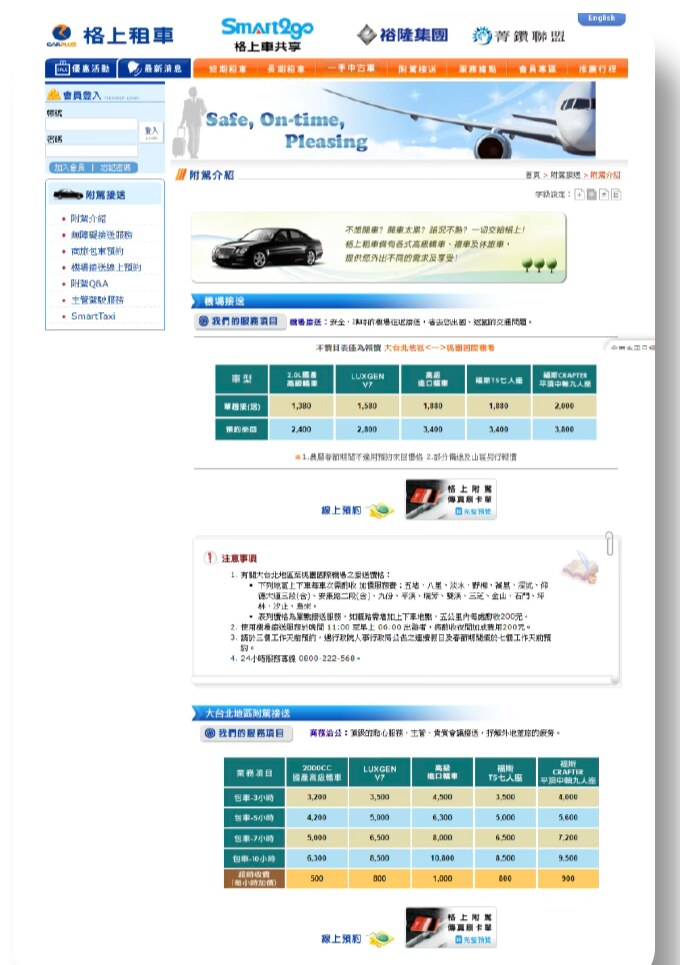The height and width of the screenshot is (965, 680).
Task: Click 首頁 in the breadcrumb
Action: tap(532, 175)
